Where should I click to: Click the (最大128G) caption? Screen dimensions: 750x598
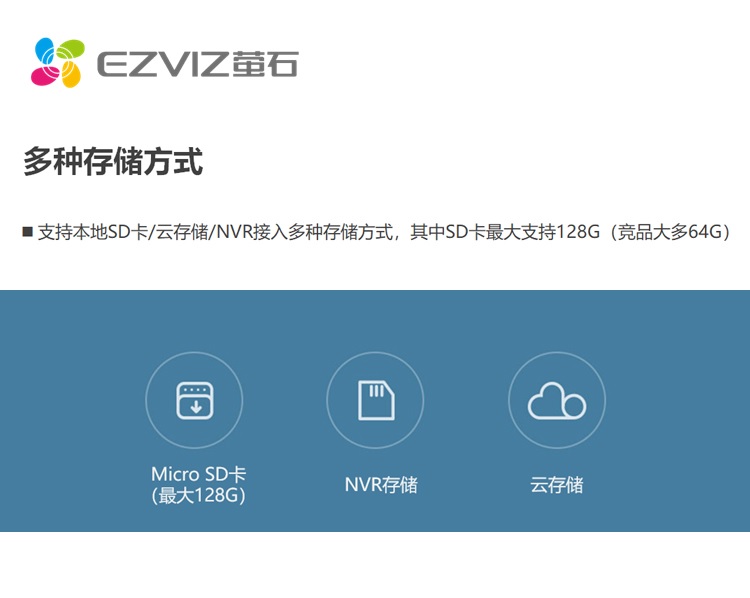coord(199,495)
